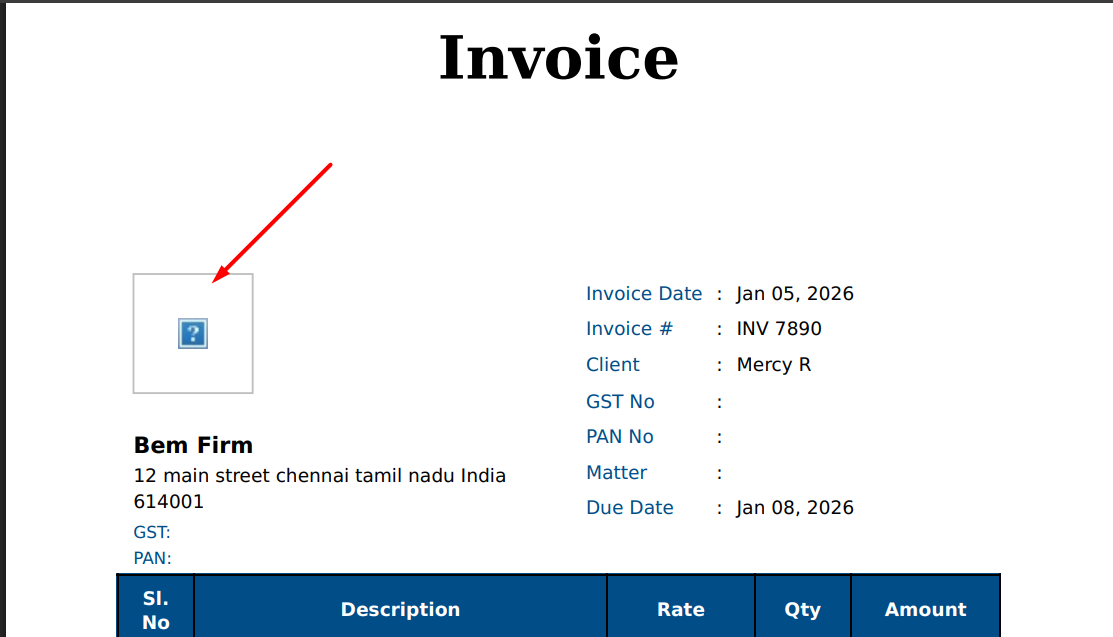Select the Bem Firm company name
This screenshot has height=637, width=1113.
click(x=193, y=445)
